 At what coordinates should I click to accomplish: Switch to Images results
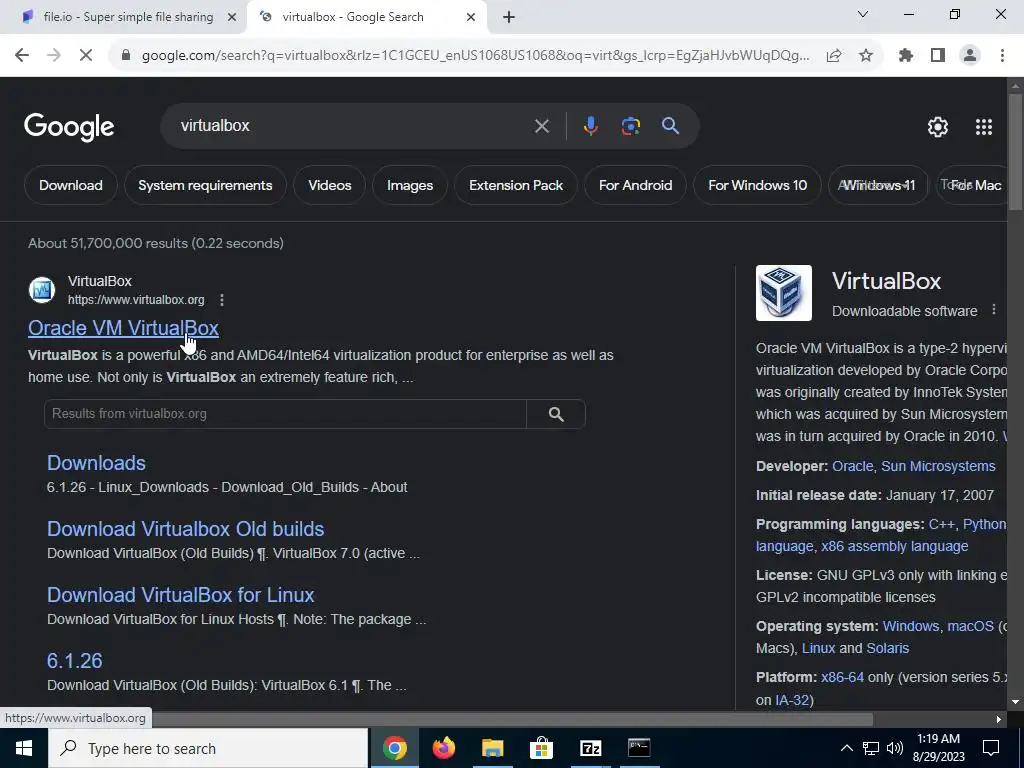409,185
